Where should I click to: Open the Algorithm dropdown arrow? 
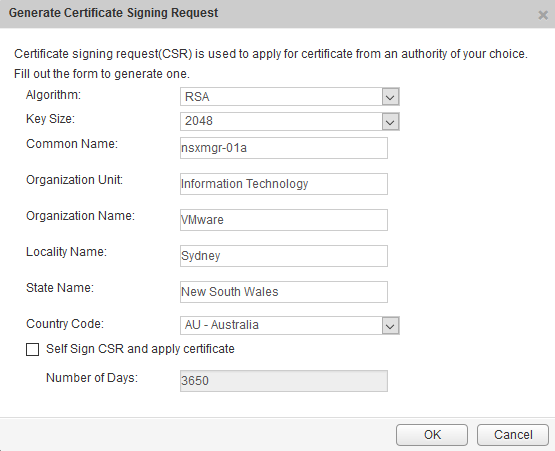390,97
